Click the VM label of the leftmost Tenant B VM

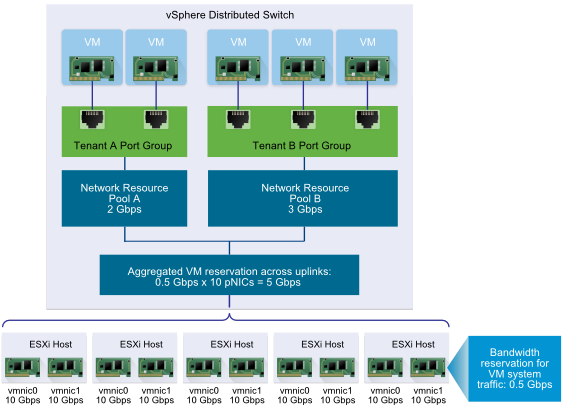tap(238, 42)
